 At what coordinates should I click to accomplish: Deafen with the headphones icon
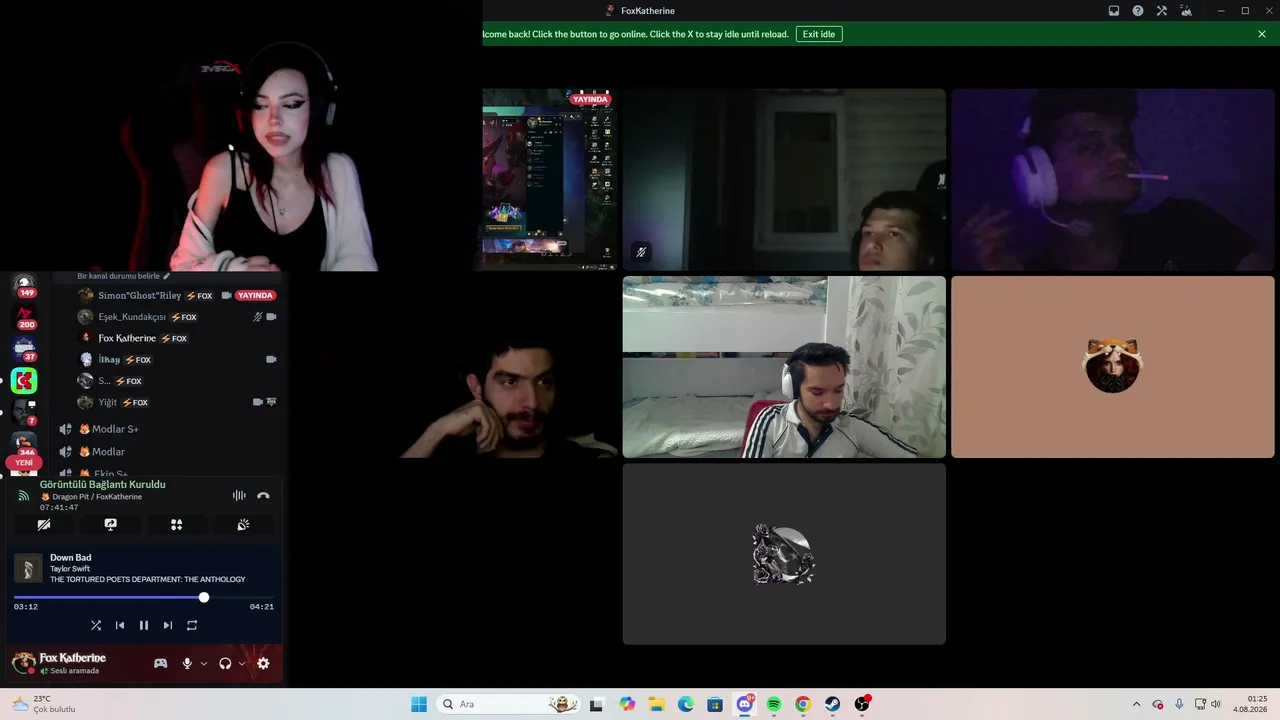click(225, 663)
